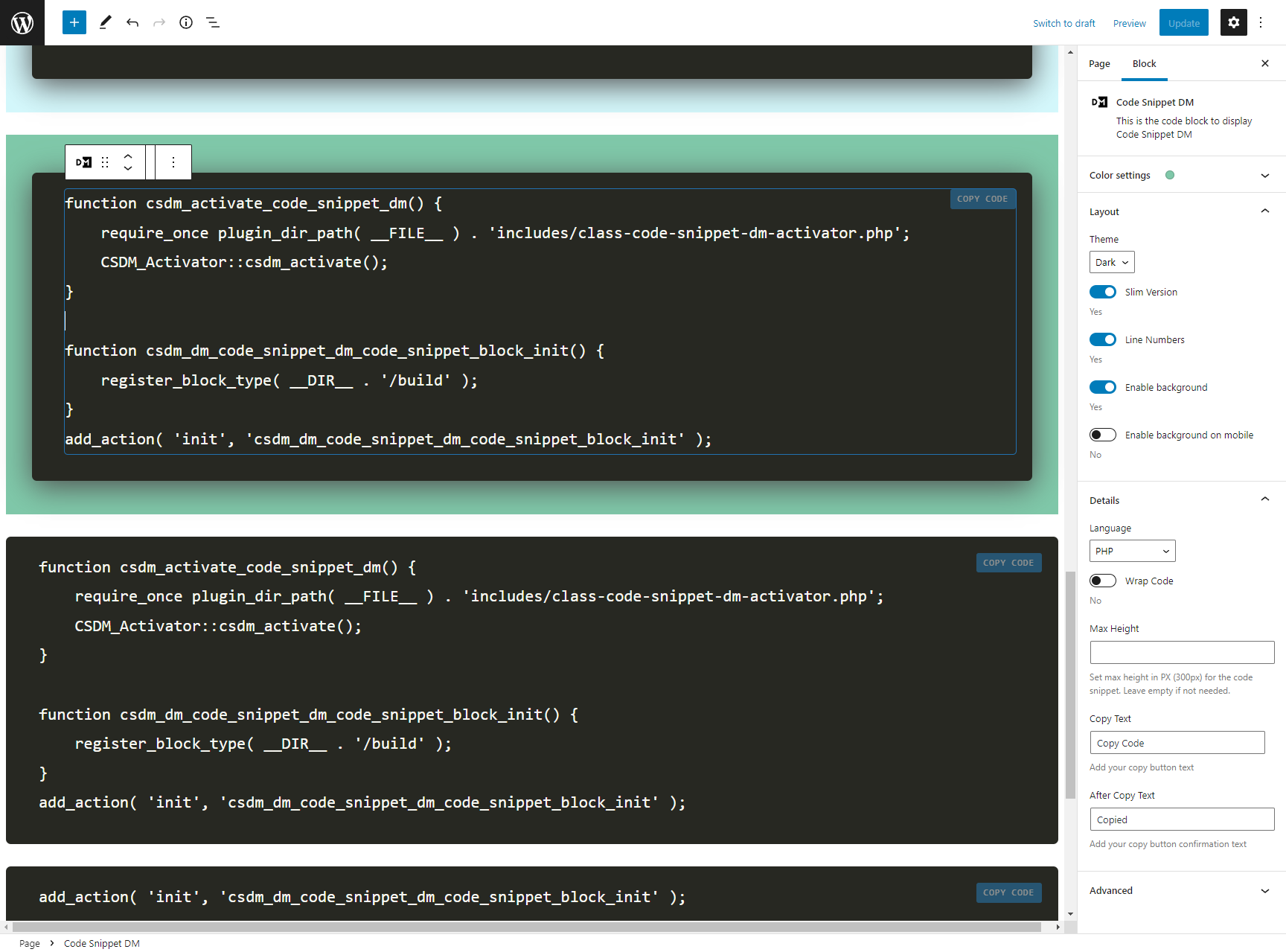Undo the last change

coord(132,22)
